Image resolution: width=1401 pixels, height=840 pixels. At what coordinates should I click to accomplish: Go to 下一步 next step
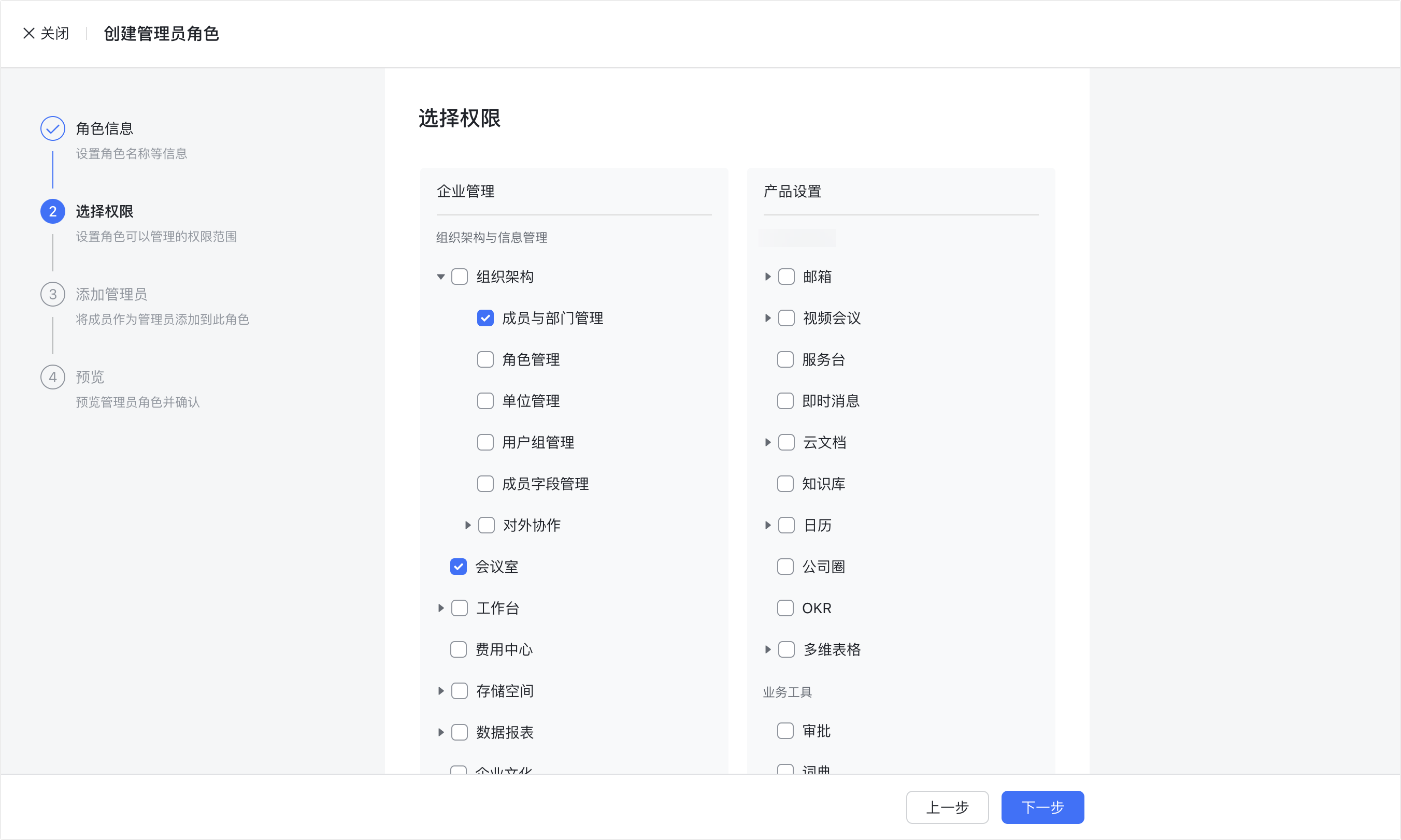tap(1042, 807)
